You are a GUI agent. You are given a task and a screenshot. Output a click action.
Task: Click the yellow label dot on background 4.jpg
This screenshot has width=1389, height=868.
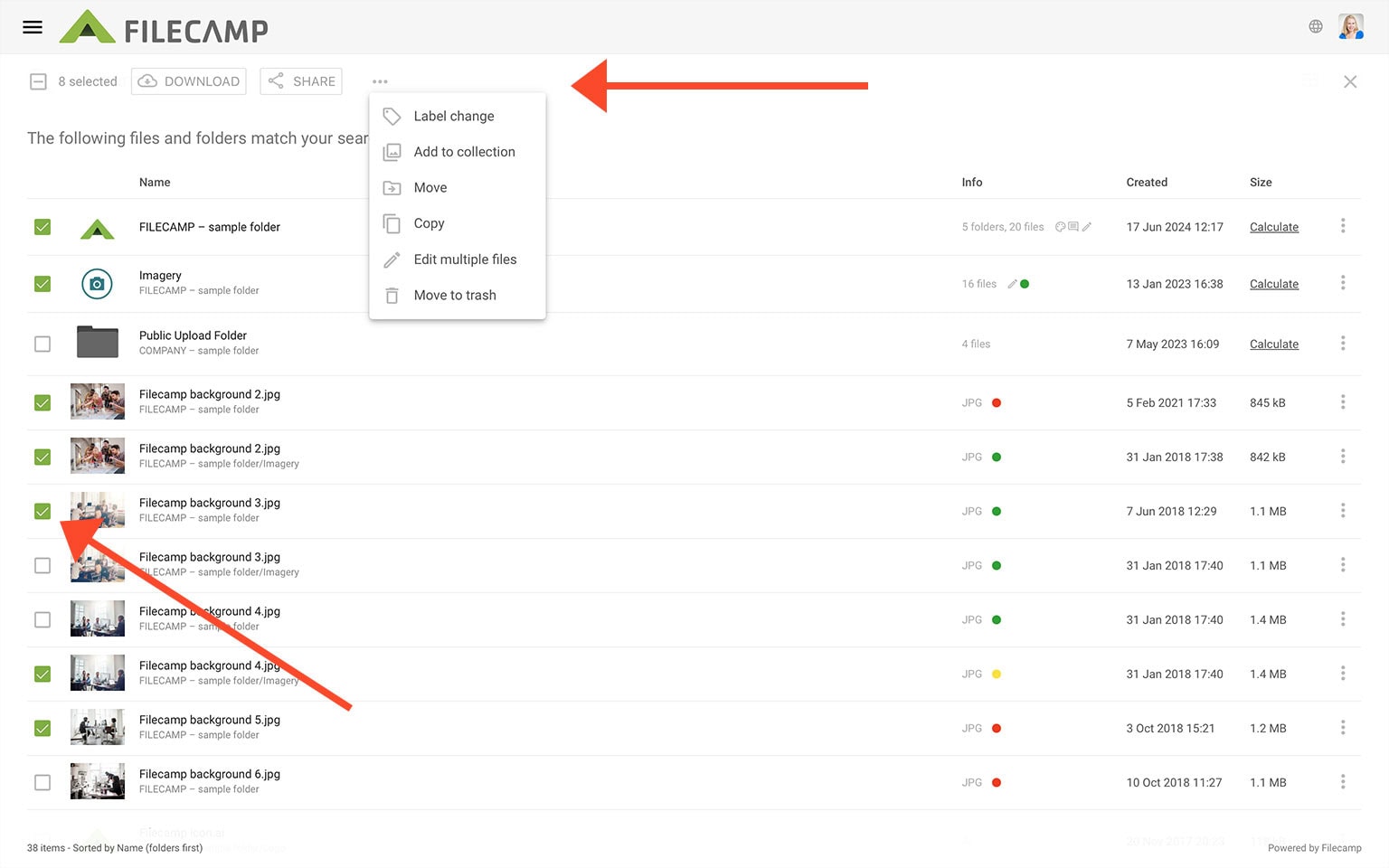pyautogui.click(x=997, y=674)
